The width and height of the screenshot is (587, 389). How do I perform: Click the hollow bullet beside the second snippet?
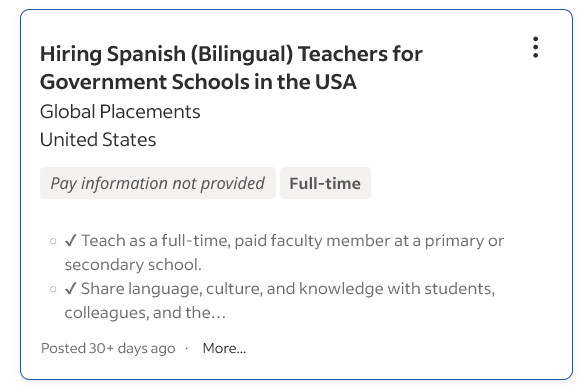coord(53,289)
